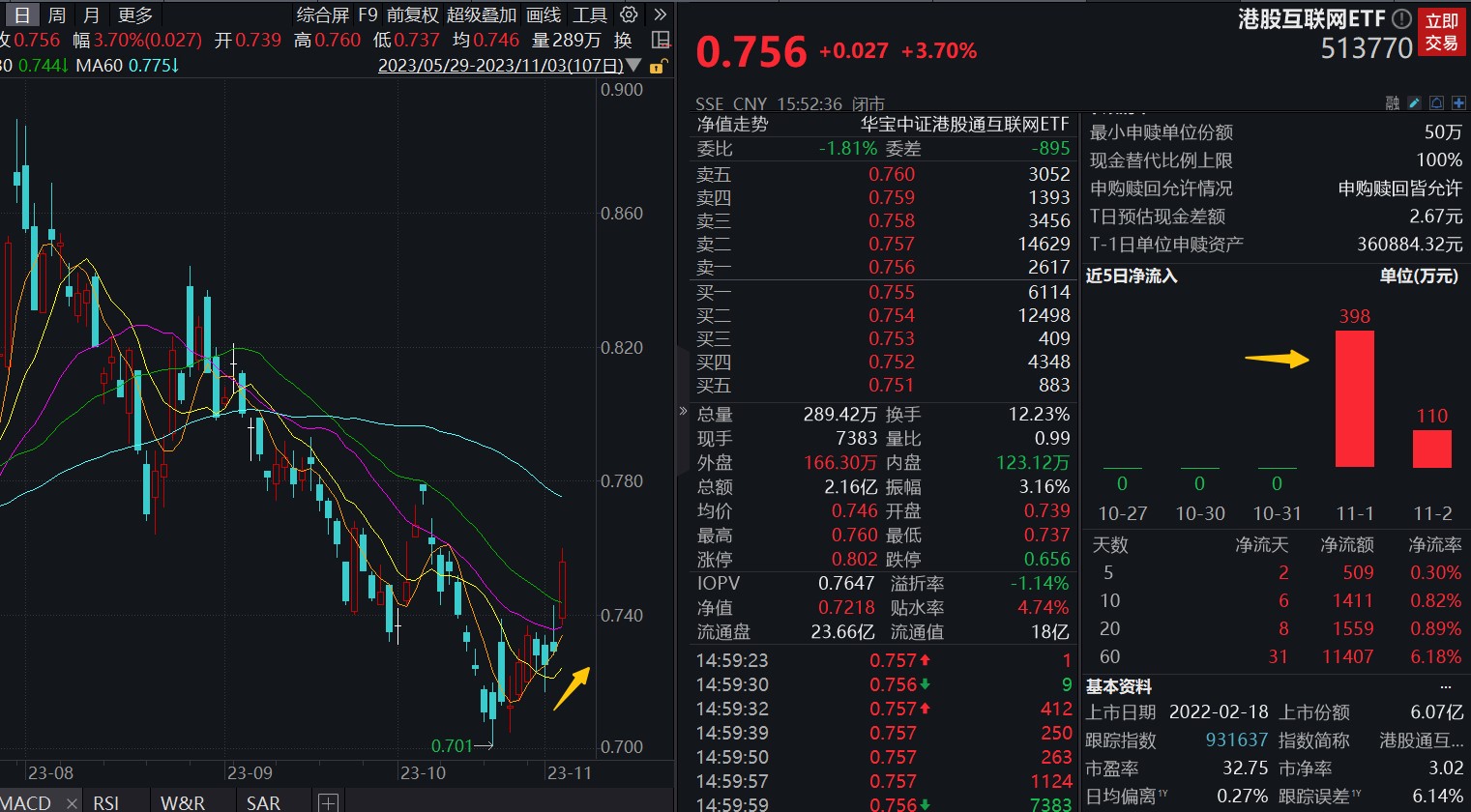Click the 398 net inflow bar for 11-1

coord(1354,399)
